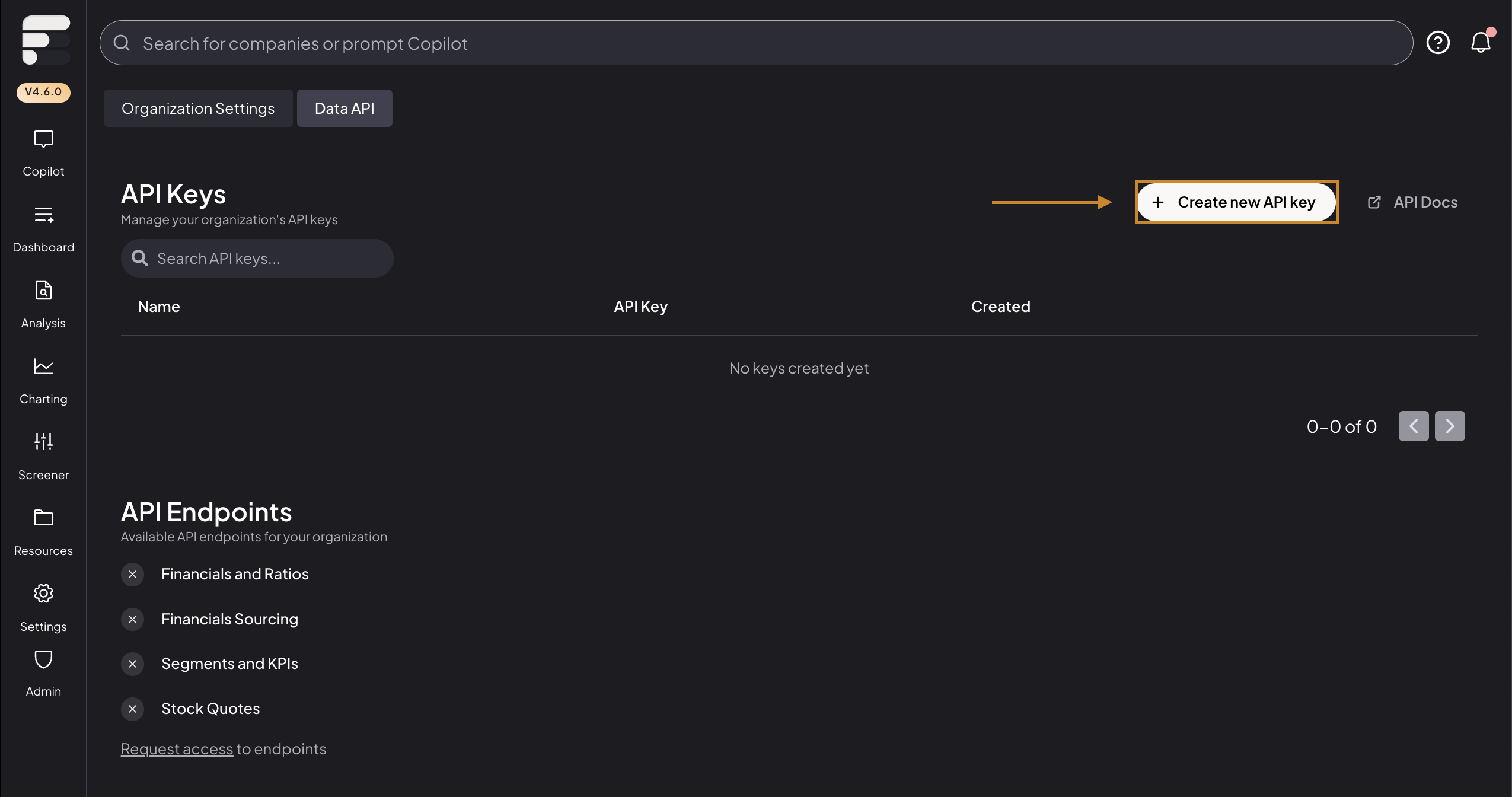
Task: Create a new API key
Action: pyautogui.click(x=1236, y=202)
